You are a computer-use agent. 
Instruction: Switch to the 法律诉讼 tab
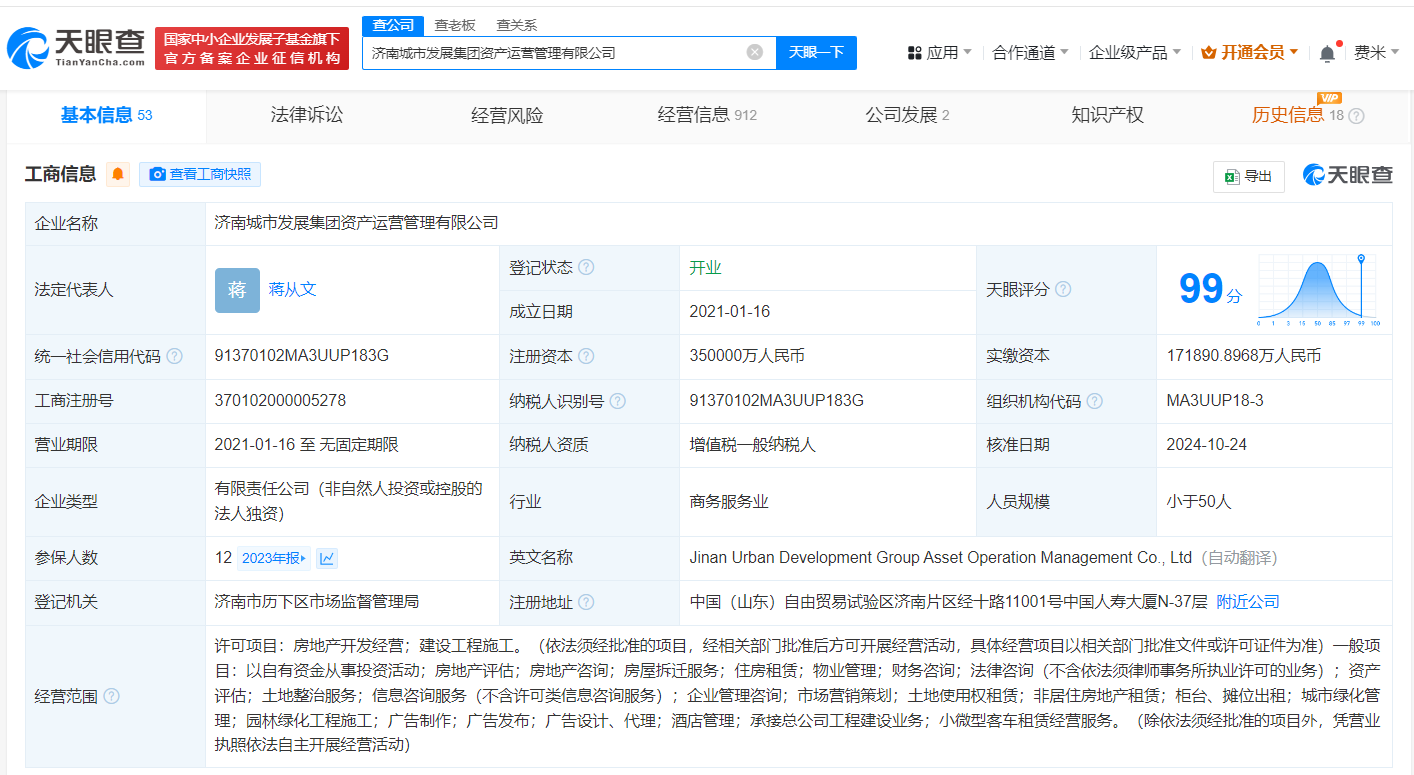[307, 115]
